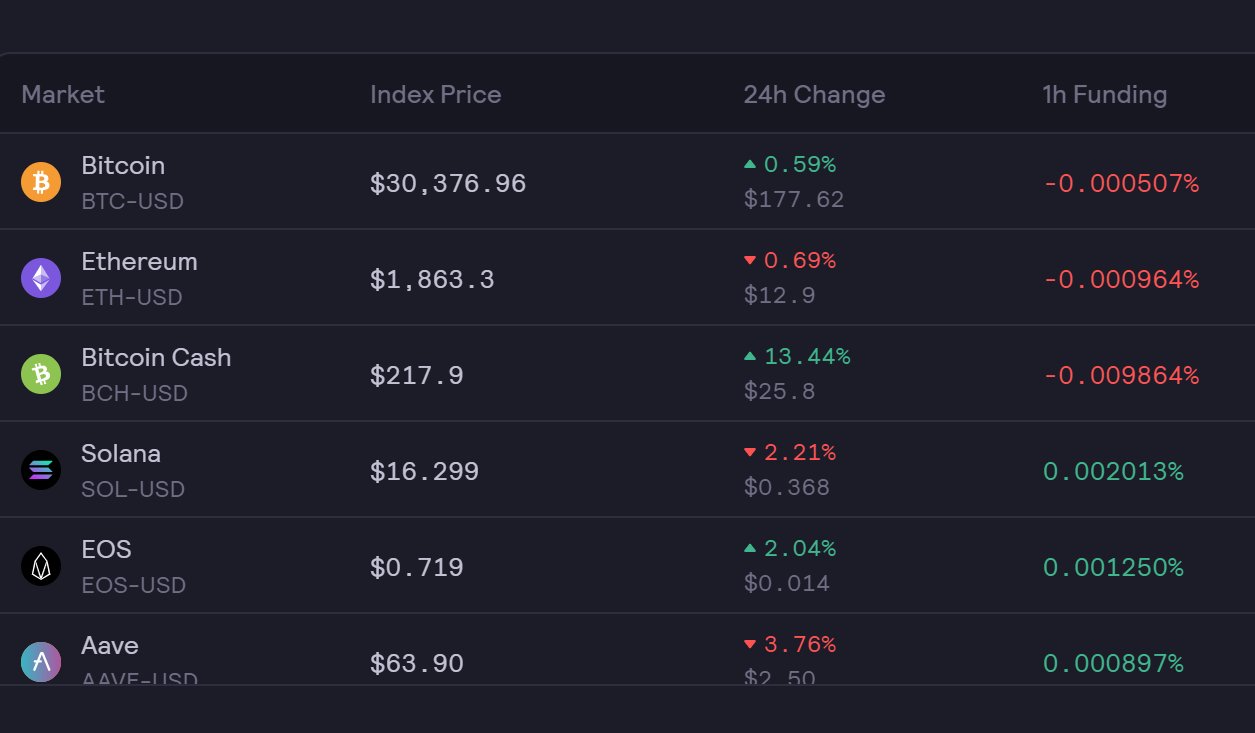Sort by the Index Price column header
This screenshot has height=733, width=1255.
[x=436, y=94]
